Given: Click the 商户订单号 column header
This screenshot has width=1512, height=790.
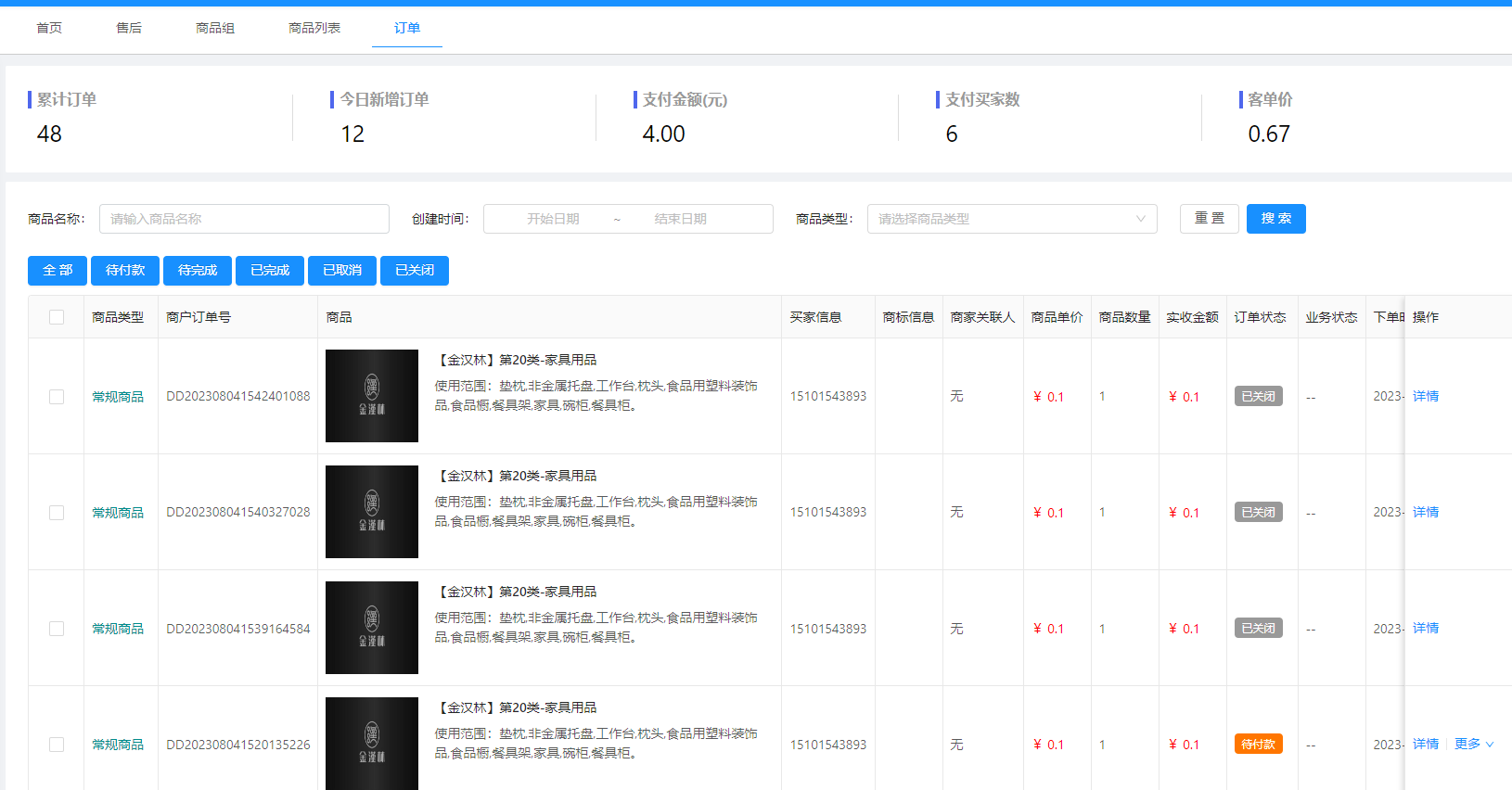Looking at the screenshot, I should tap(199, 317).
